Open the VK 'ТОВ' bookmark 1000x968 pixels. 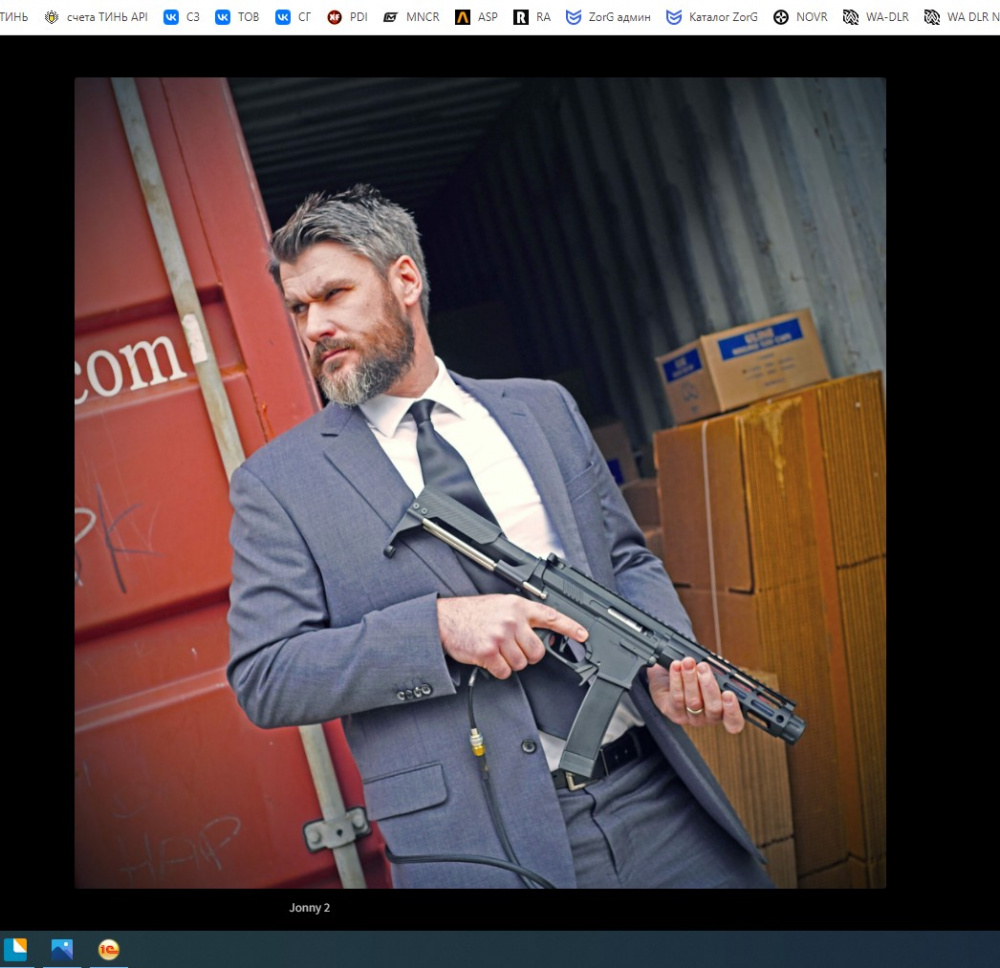point(237,17)
